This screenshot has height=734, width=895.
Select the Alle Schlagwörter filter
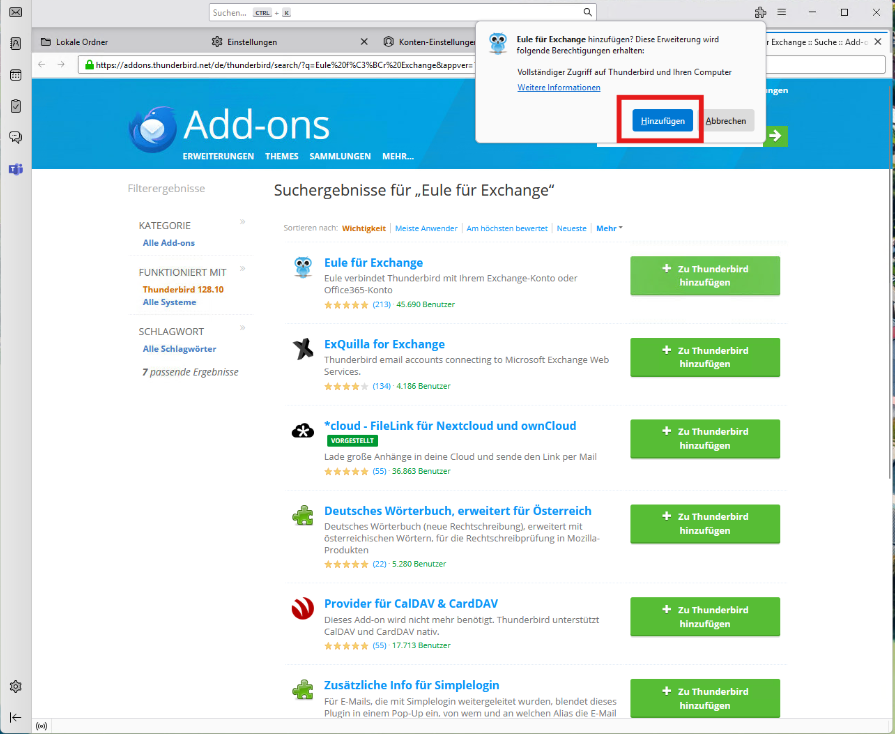tap(179, 349)
